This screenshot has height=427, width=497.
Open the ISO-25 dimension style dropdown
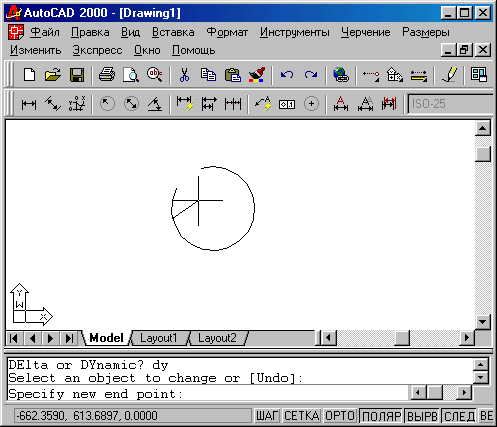point(451,104)
